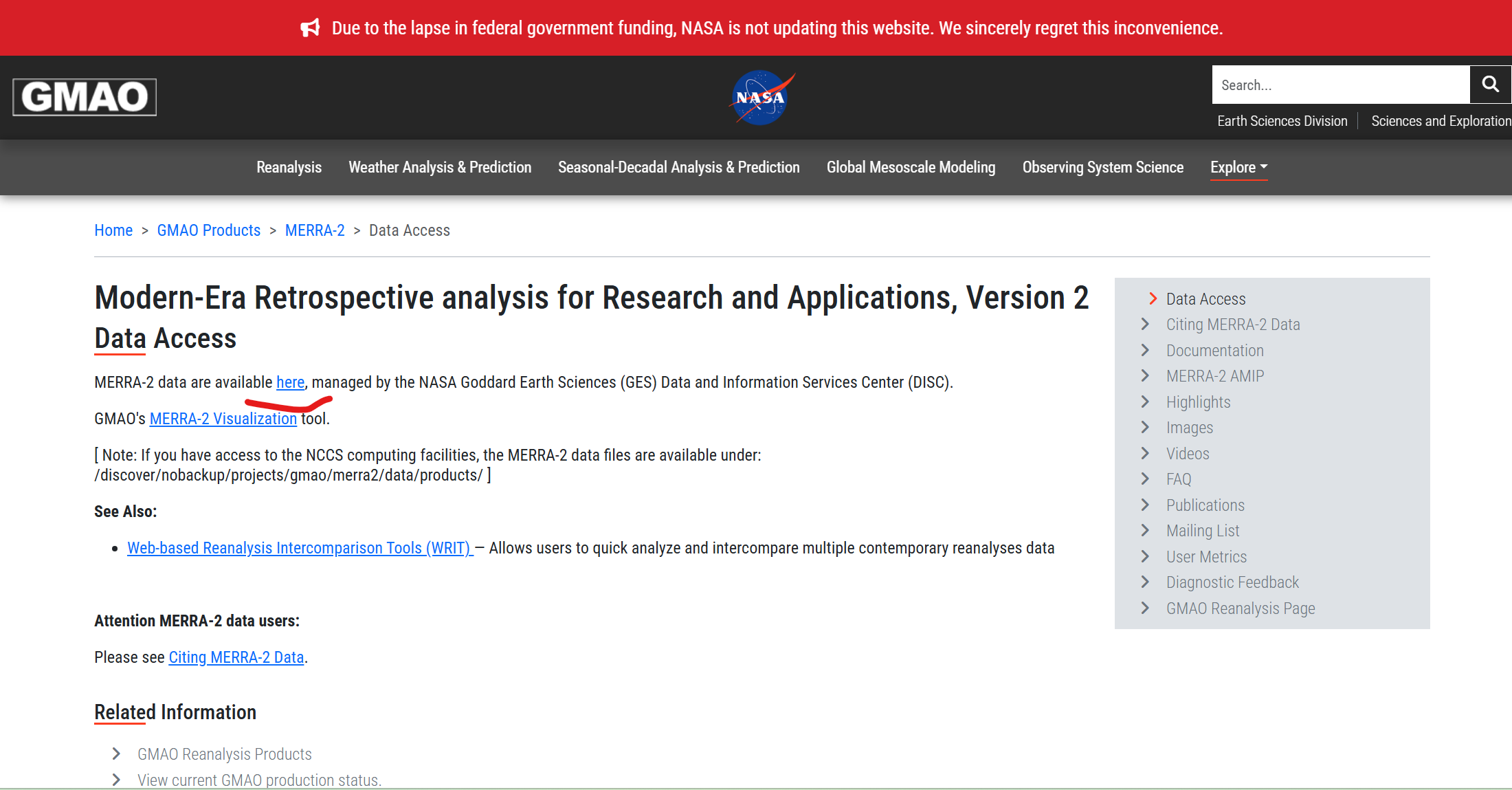Image resolution: width=1512 pixels, height=790 pixels.
Task: Click the megaphone announcement icon
Action: (310, 28)
